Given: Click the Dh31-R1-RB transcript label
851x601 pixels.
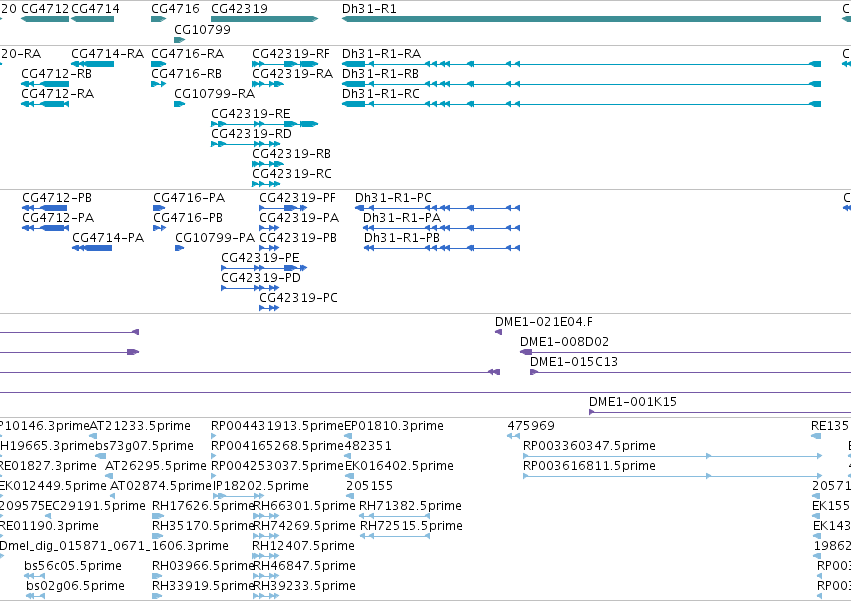Looking at the screenshot, I should point(380,74).
